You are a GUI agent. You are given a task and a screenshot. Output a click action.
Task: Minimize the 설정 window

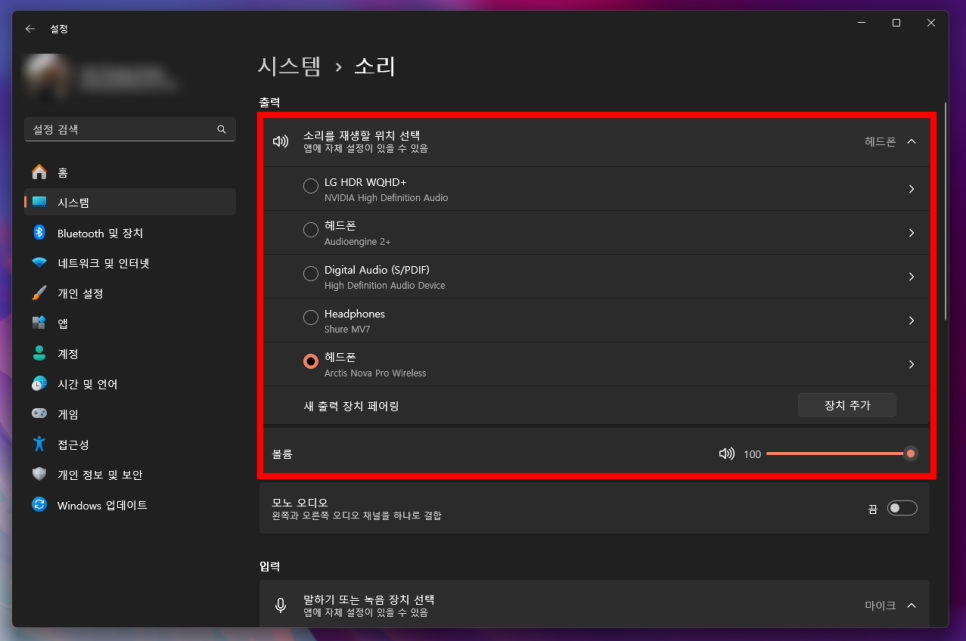862,23
